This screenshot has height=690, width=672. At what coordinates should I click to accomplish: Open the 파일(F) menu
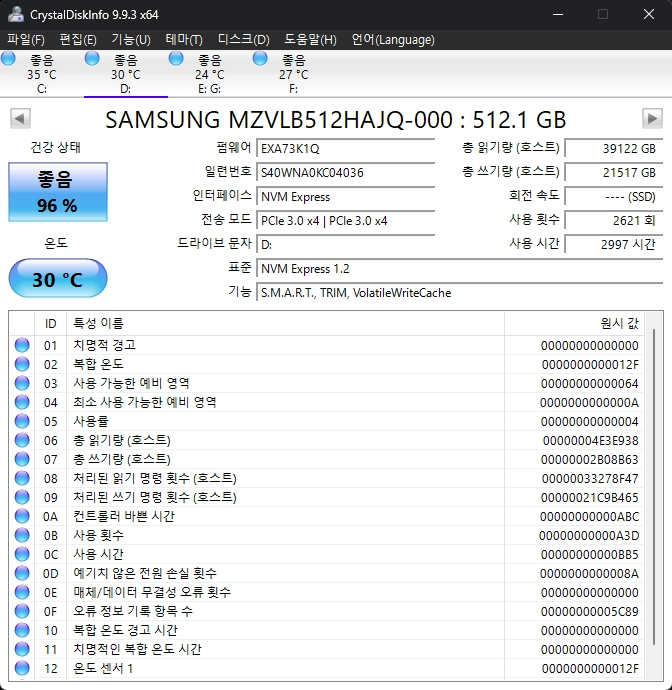pyautogui.click(x=26, y=40)
